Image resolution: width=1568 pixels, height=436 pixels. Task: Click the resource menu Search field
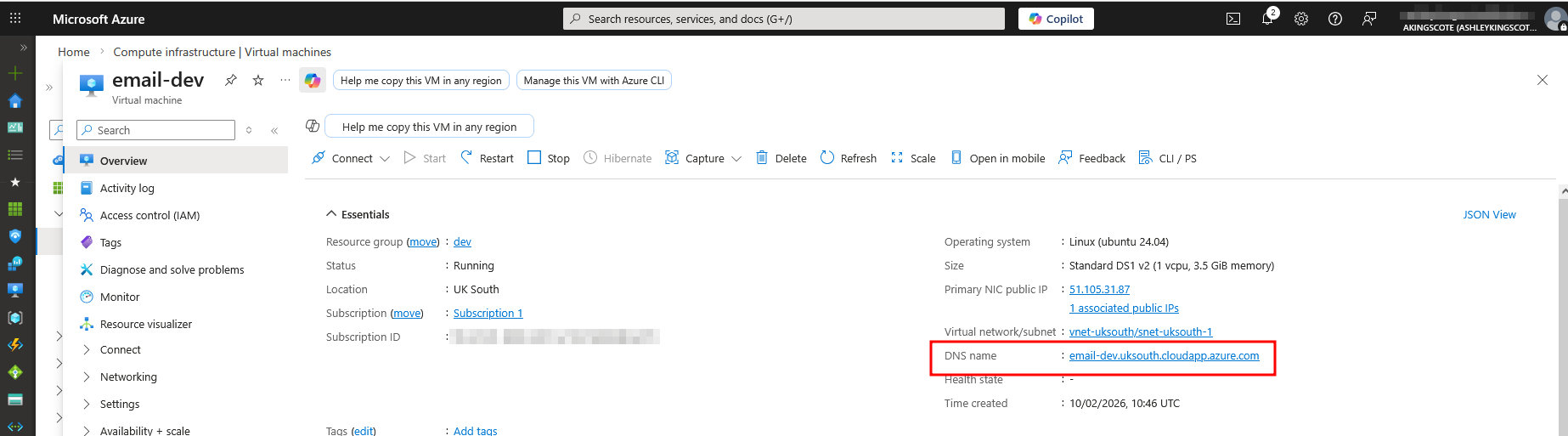pos(156,130)
